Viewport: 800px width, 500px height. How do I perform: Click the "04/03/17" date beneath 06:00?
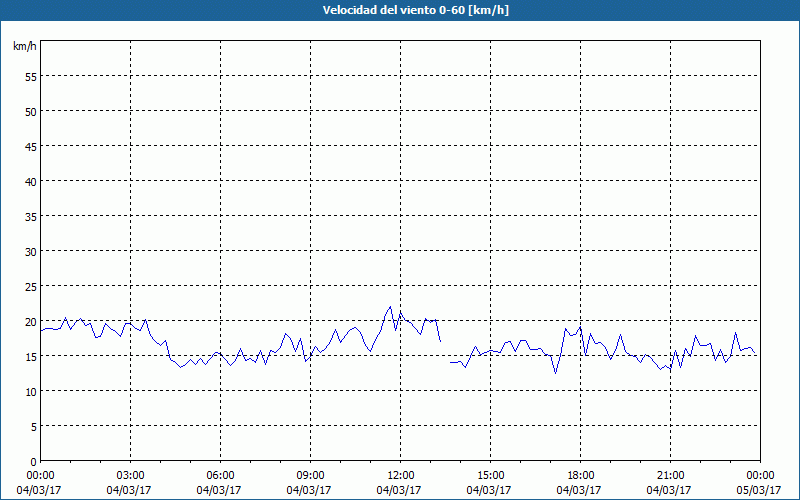coord(218,490)
